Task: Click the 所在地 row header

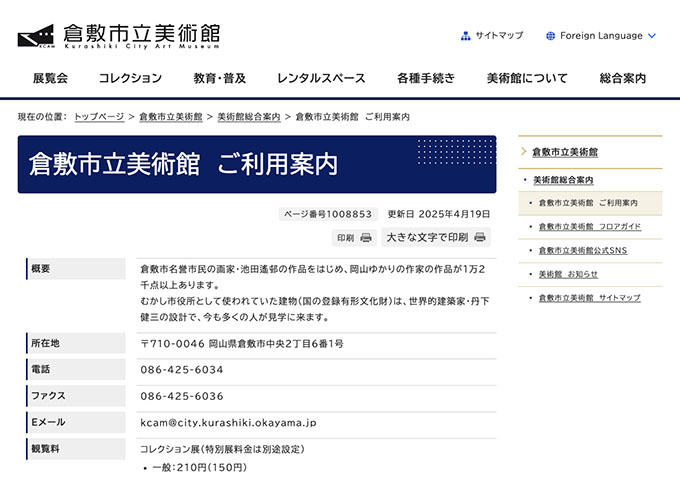Action: point(76,343)
